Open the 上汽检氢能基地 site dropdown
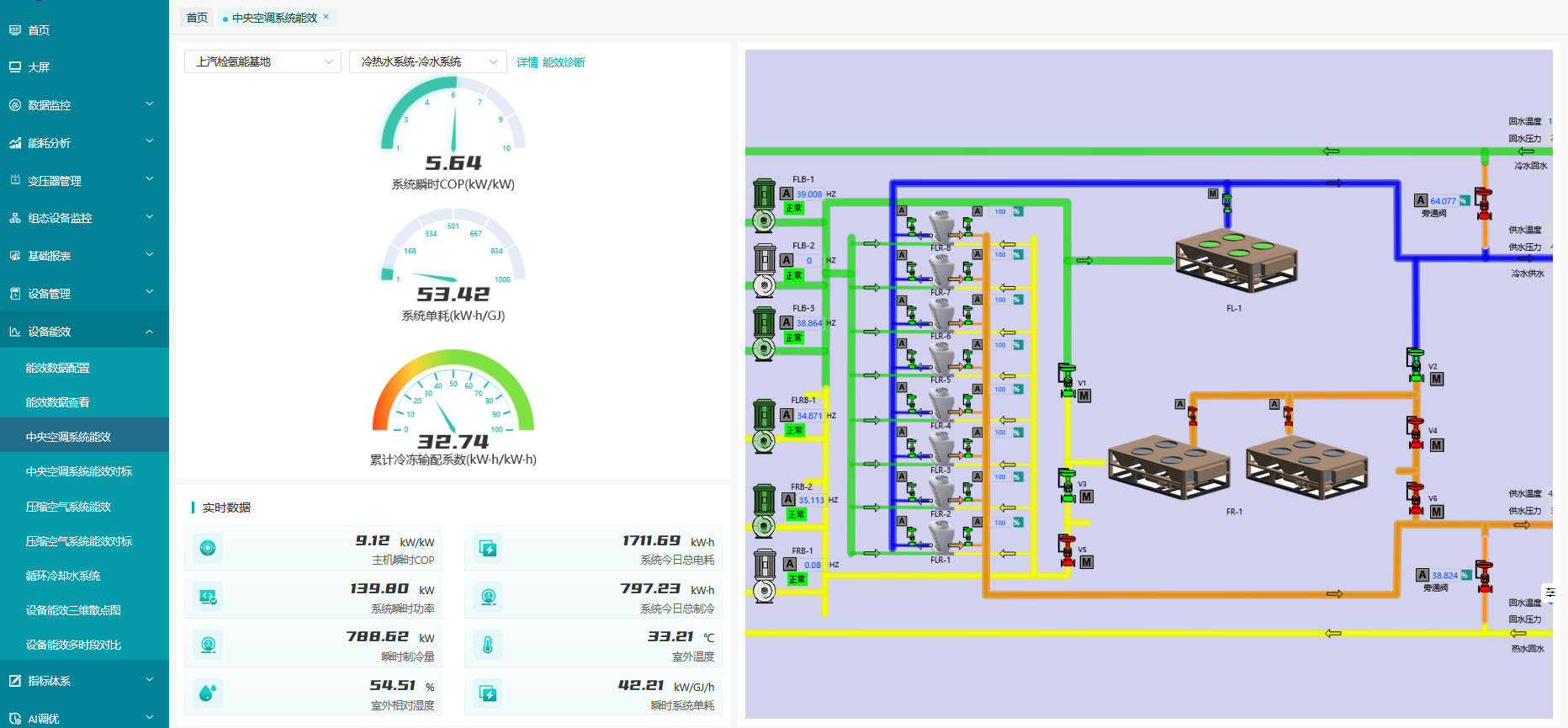Viewport: 1568px width, 728px height. pos(262,61)
